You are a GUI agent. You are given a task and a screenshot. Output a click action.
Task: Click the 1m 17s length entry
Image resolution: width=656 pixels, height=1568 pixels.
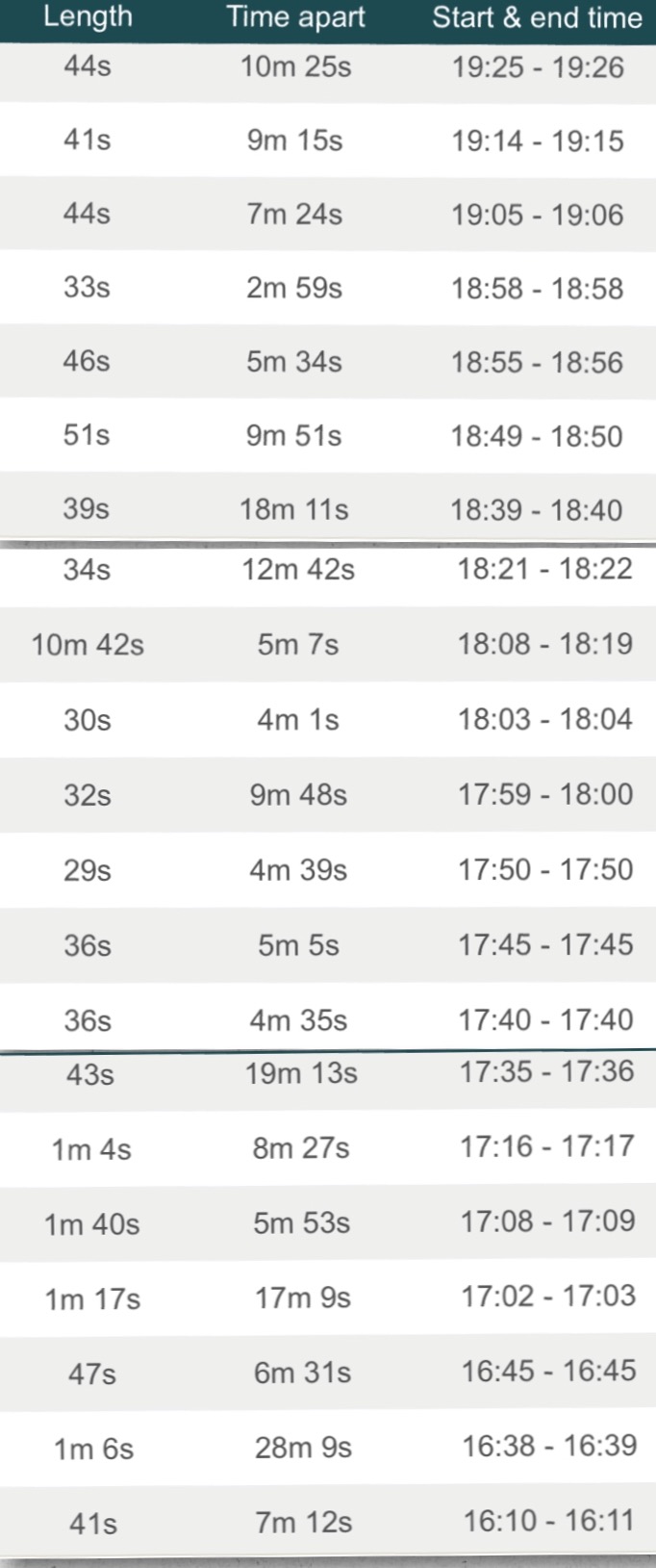click(x=92, y=1299)
